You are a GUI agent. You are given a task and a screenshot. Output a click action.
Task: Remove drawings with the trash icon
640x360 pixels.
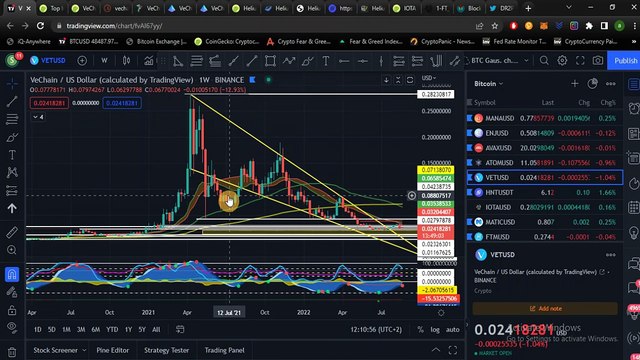tap(12, 352)
